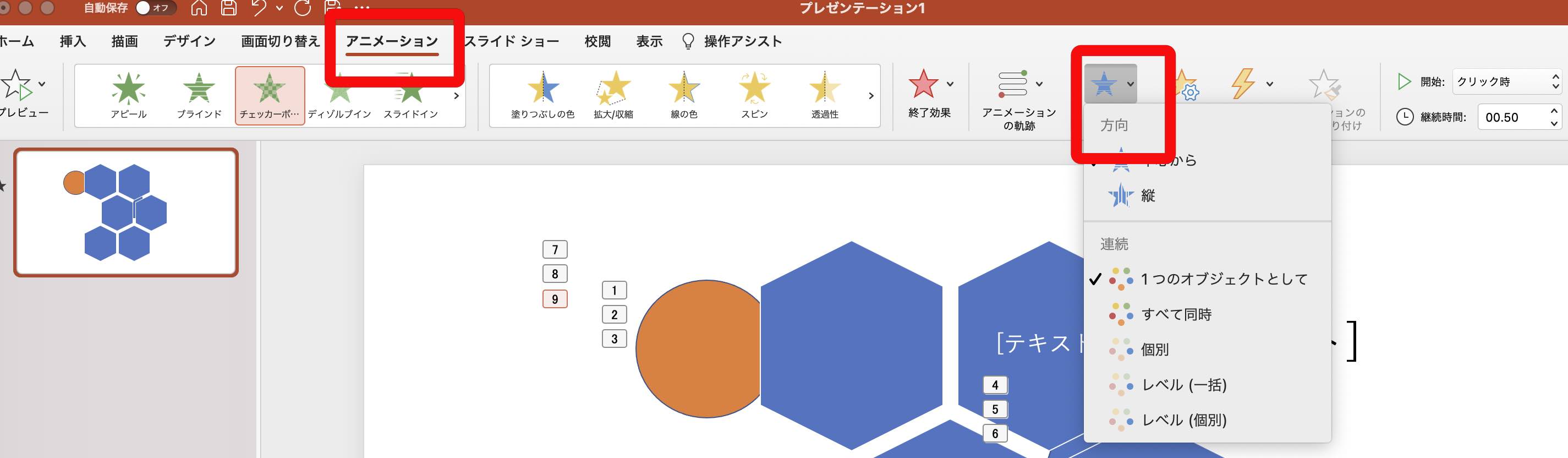1568x458 pixels.
Task: Apply the 透過性 emphasis effect
Action: [x=825, y=96]
